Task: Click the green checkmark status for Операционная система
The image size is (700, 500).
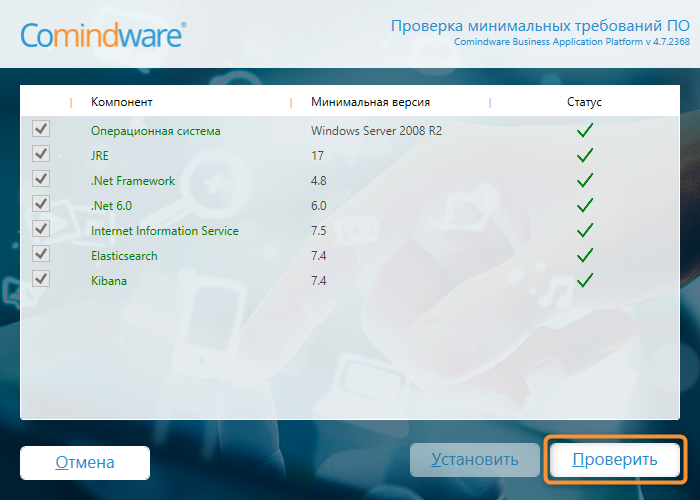Action: [584, 130]
